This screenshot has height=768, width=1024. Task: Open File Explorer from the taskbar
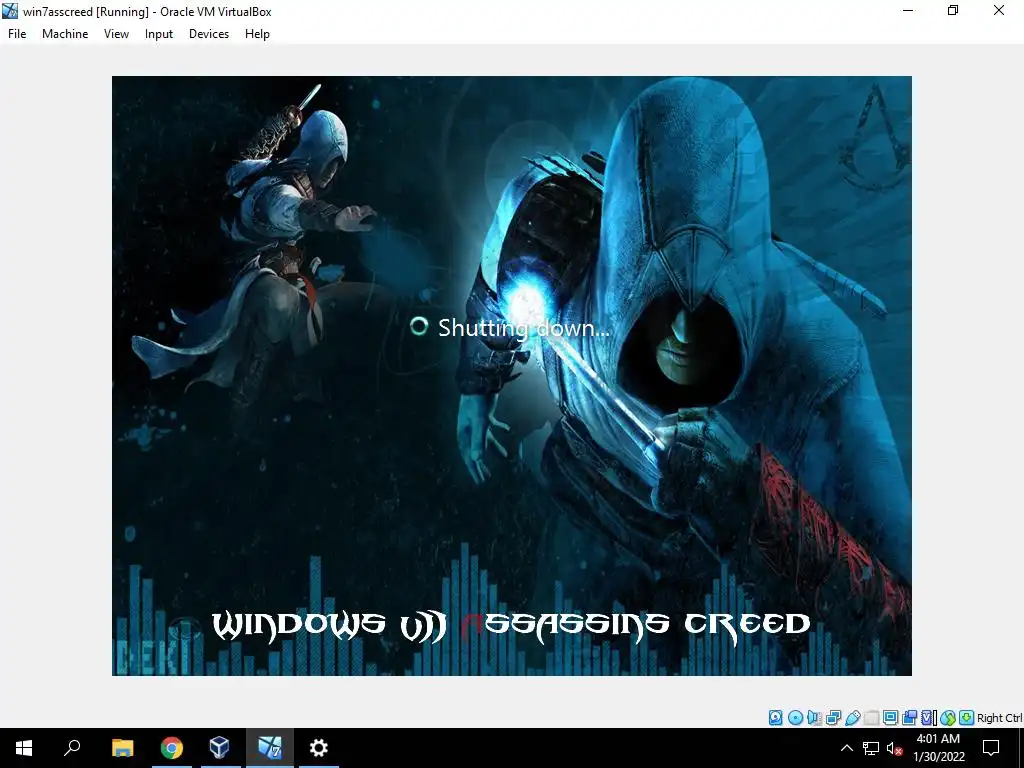point(122,748)
